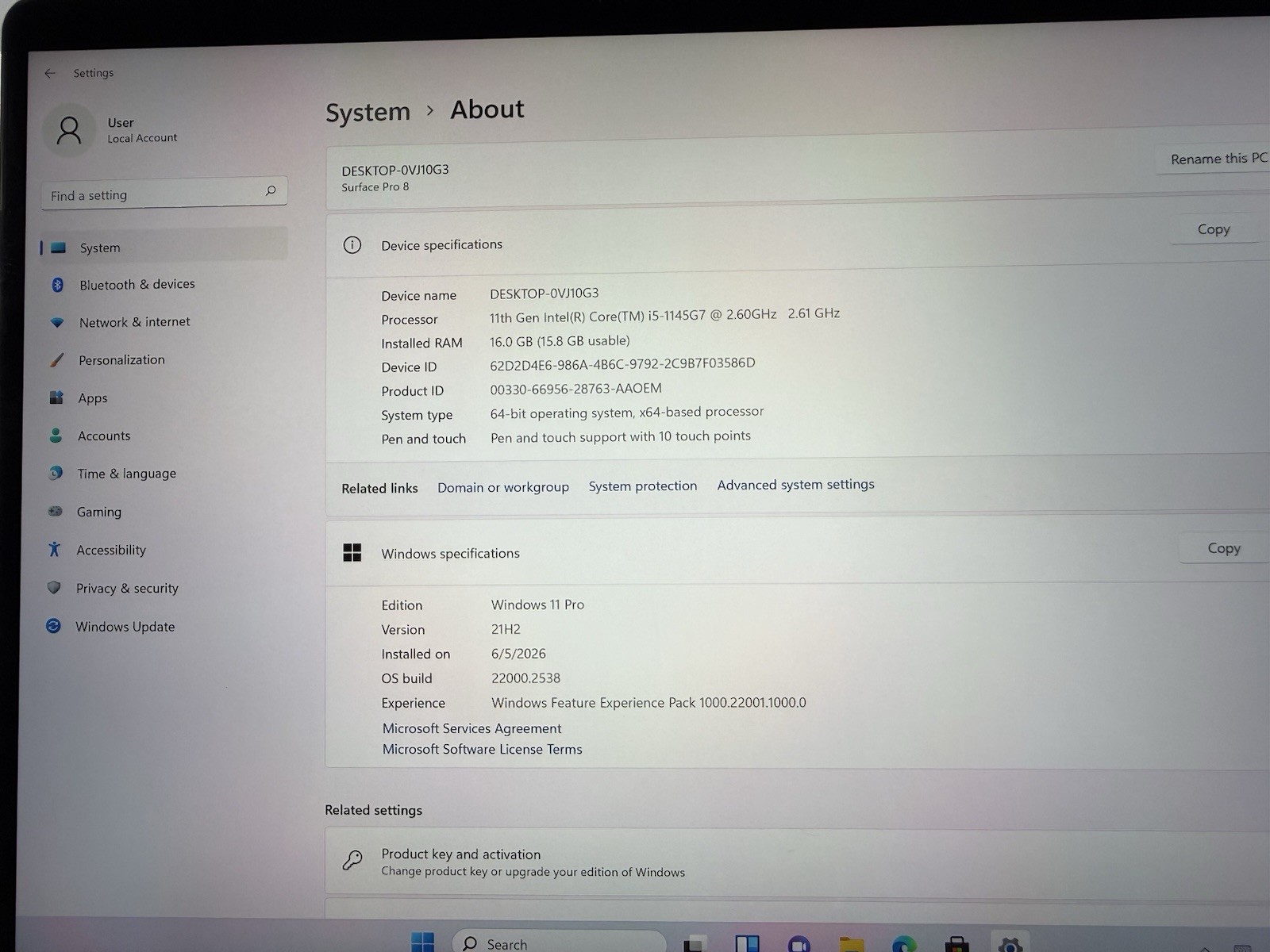This screenshot has width=1270, height=952.
Task: Click the Accounts person icon in sidebar
Action: click(x=56, y=436)
